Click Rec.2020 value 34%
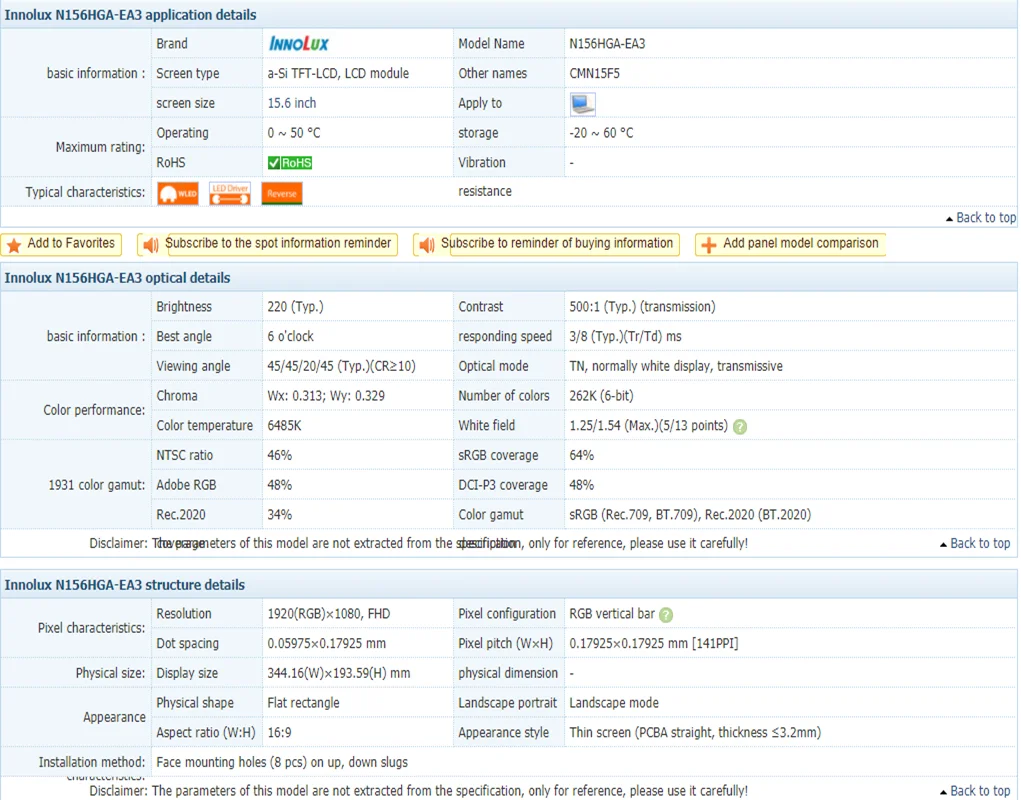Image resolution: width=1021 pixels, height=800 pixels. tap(279, 515)
